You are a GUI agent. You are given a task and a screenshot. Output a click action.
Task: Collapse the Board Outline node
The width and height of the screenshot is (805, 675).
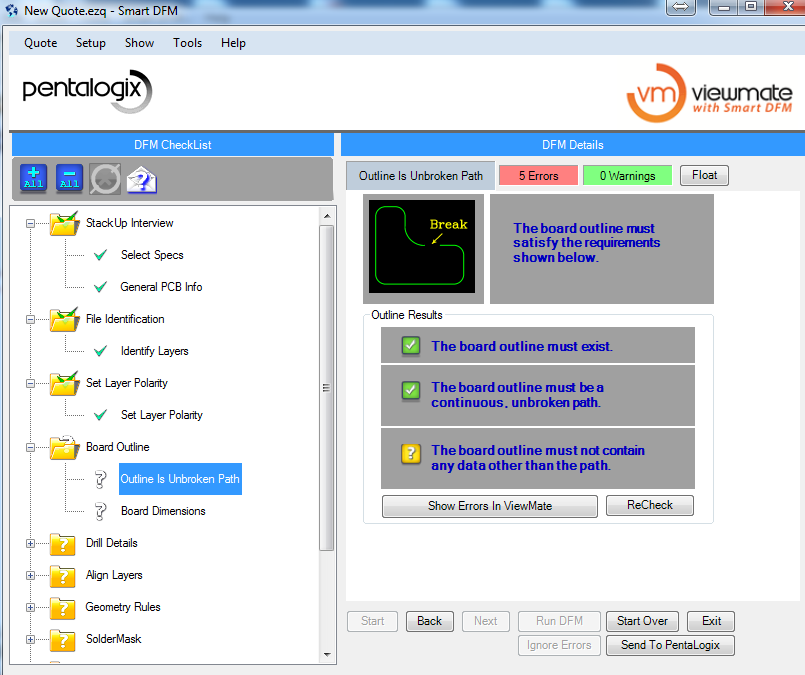click(30, 448)
